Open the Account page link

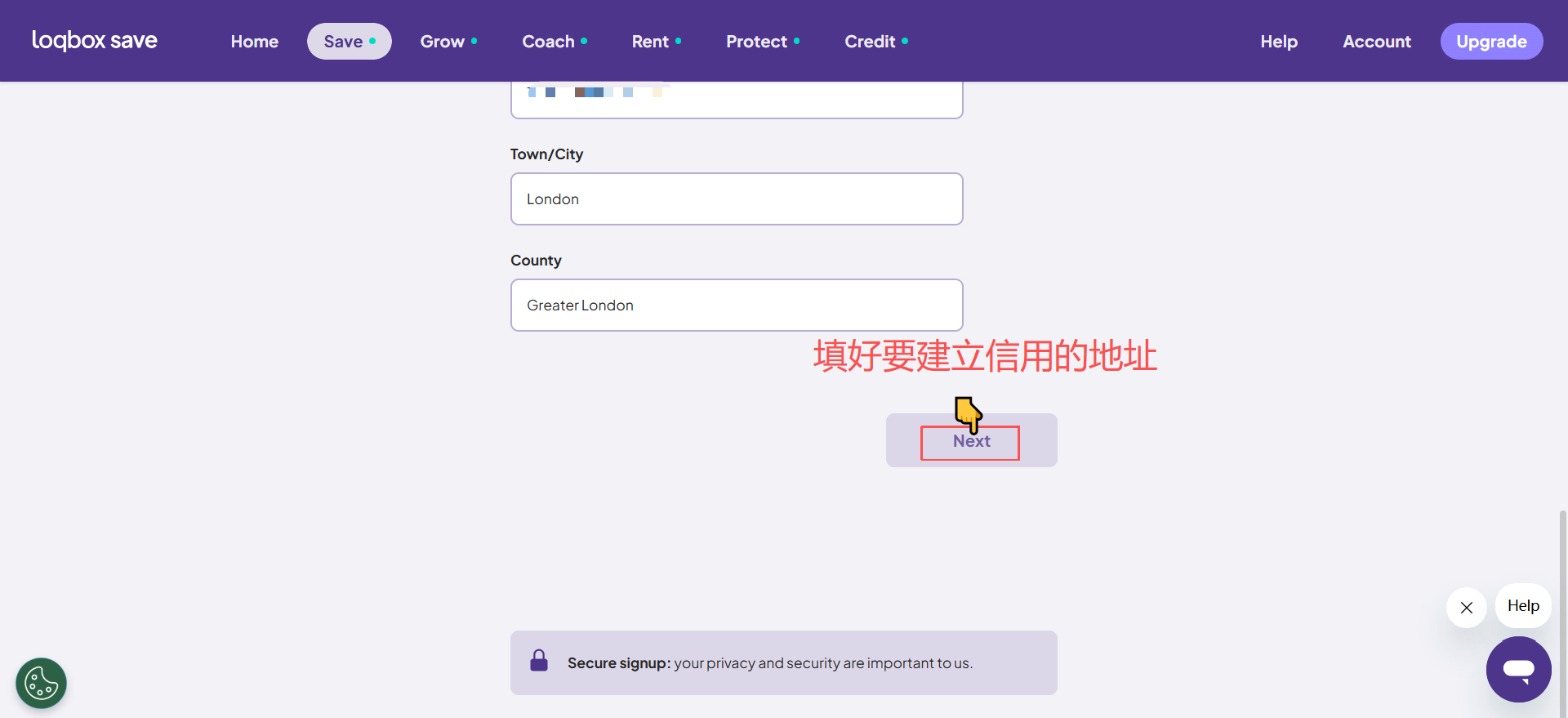[x=1376, y=42]
